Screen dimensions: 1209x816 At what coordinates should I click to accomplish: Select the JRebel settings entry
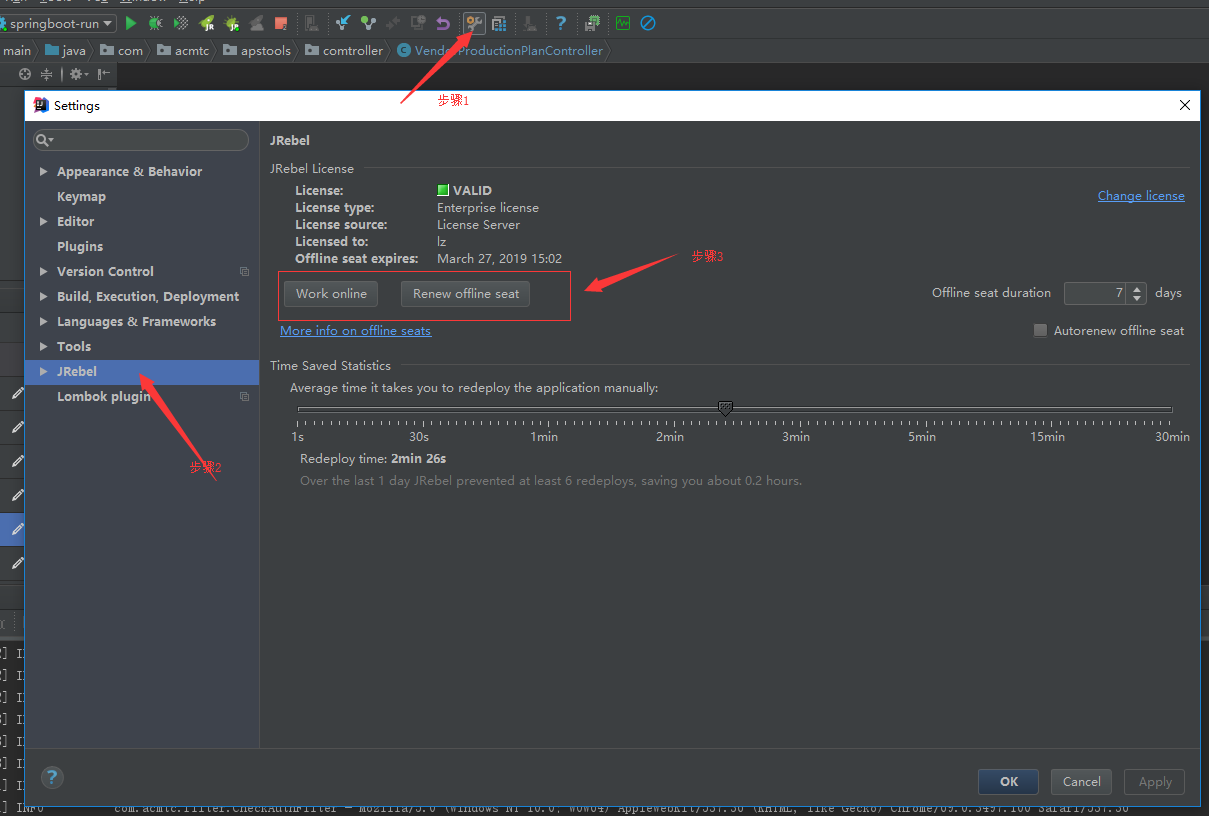pyautogui.click(x=142, y=372)
